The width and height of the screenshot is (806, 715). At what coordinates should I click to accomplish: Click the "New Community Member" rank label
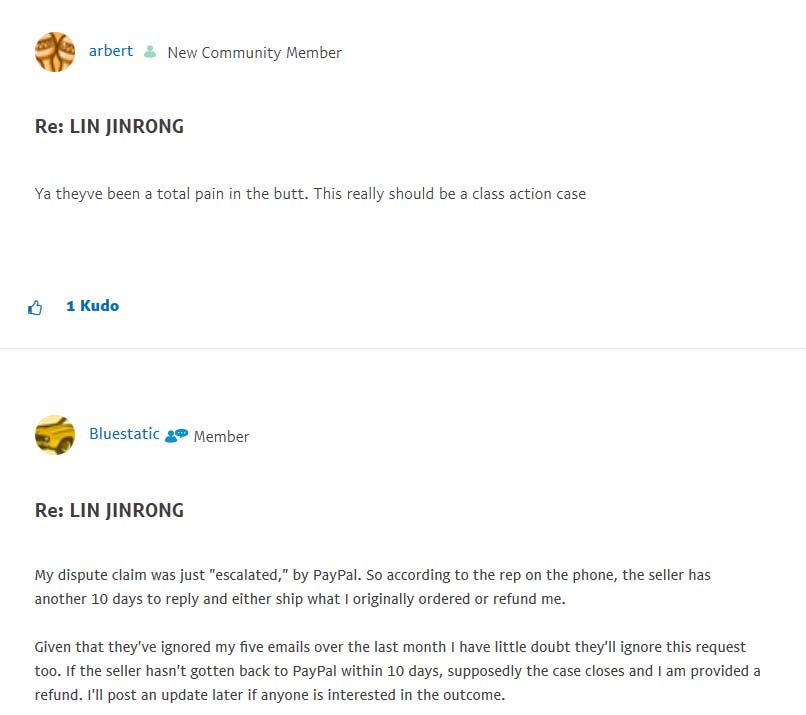254,53
